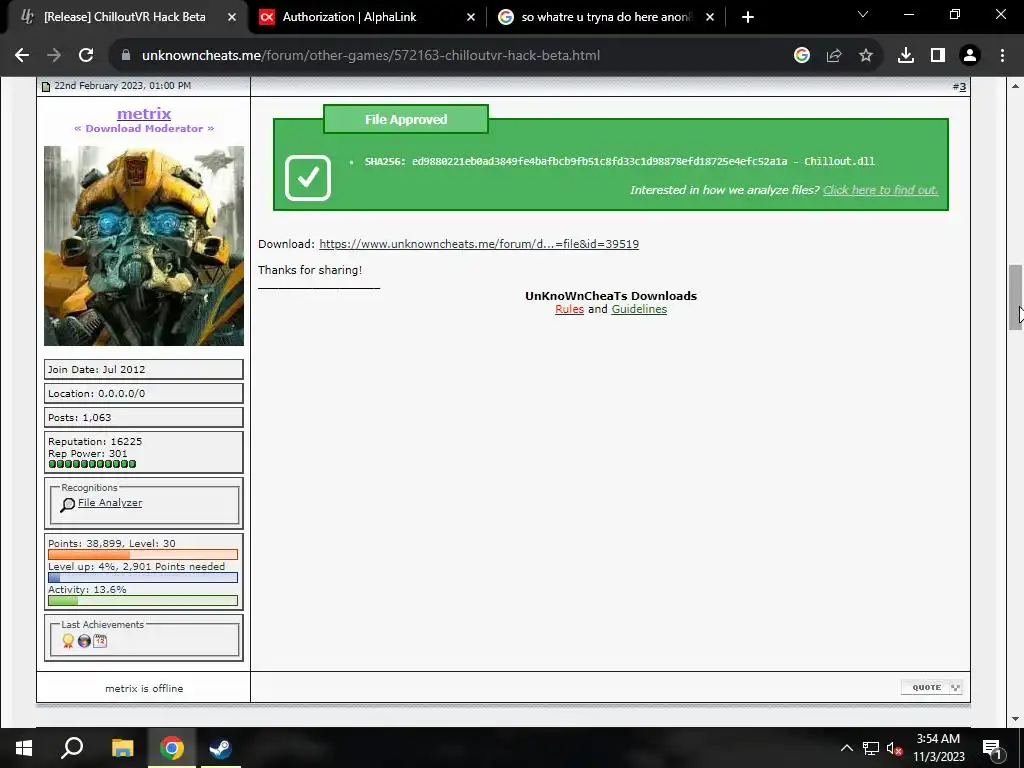This screenshot has width=1024, height=768.
Task: Click the network tray icon
Action: (x=871, y=748)
